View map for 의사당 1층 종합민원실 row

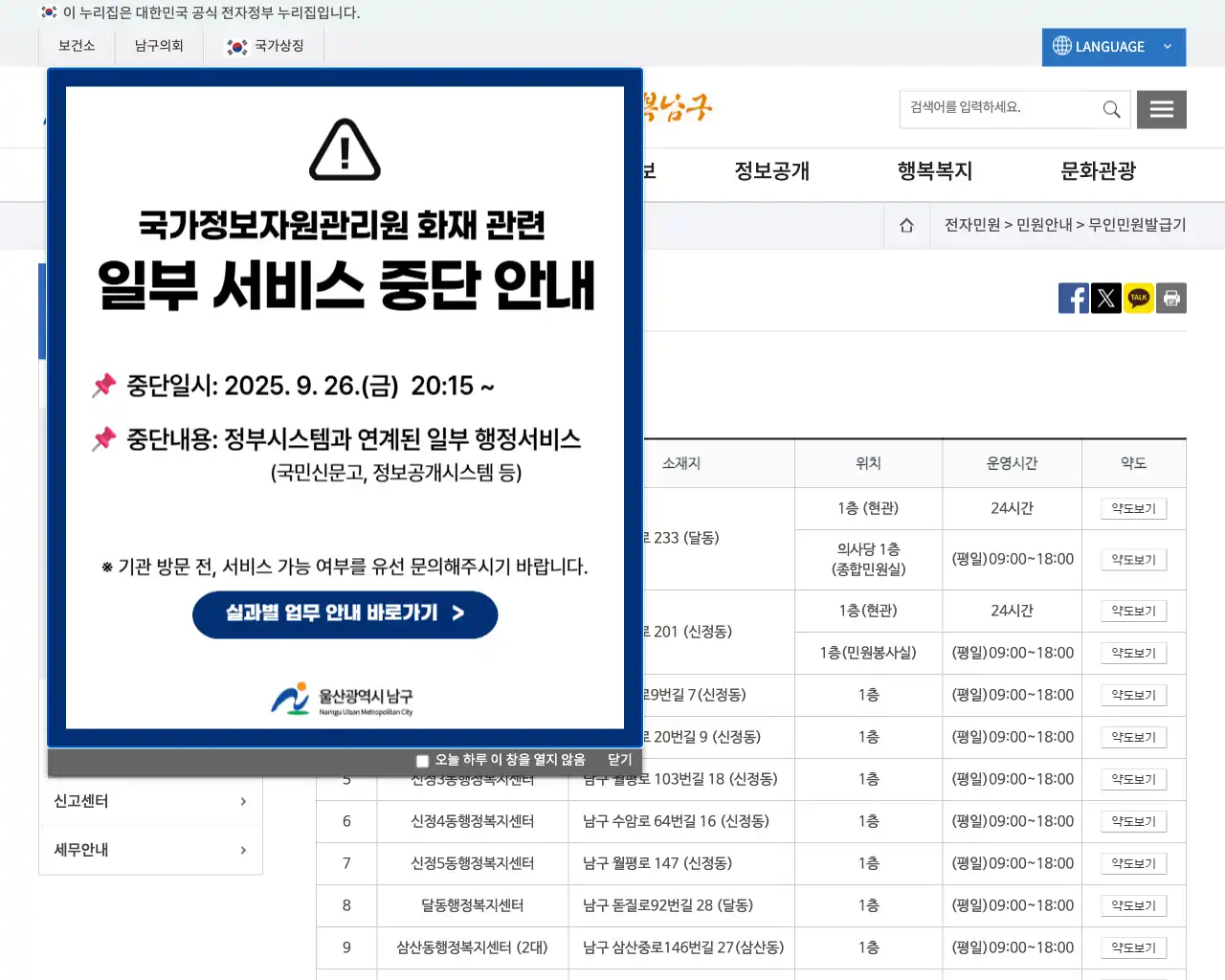pyautogui.click(x=1133, y=560)
